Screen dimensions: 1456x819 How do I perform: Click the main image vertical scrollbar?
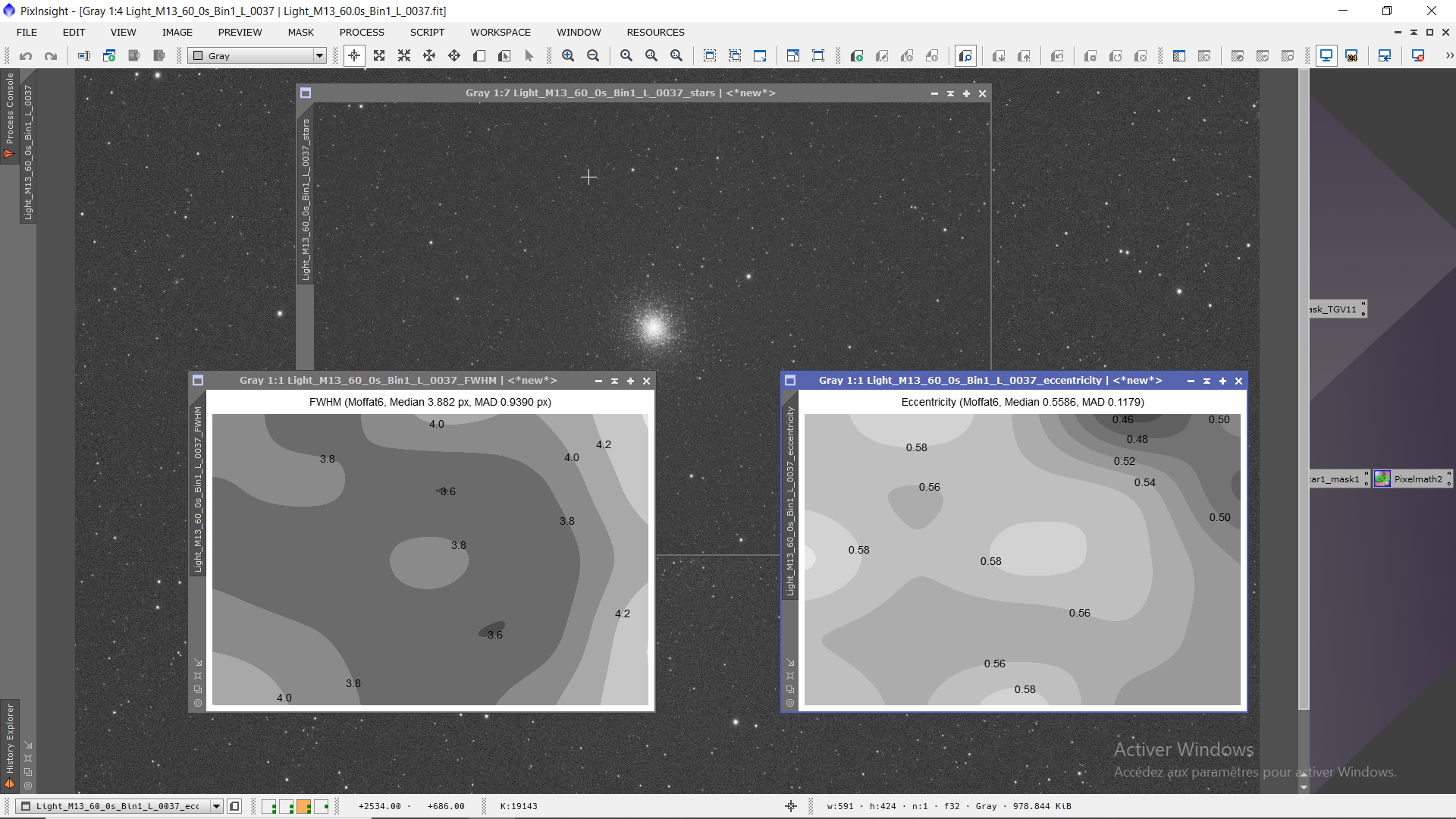click(1304, 379)
